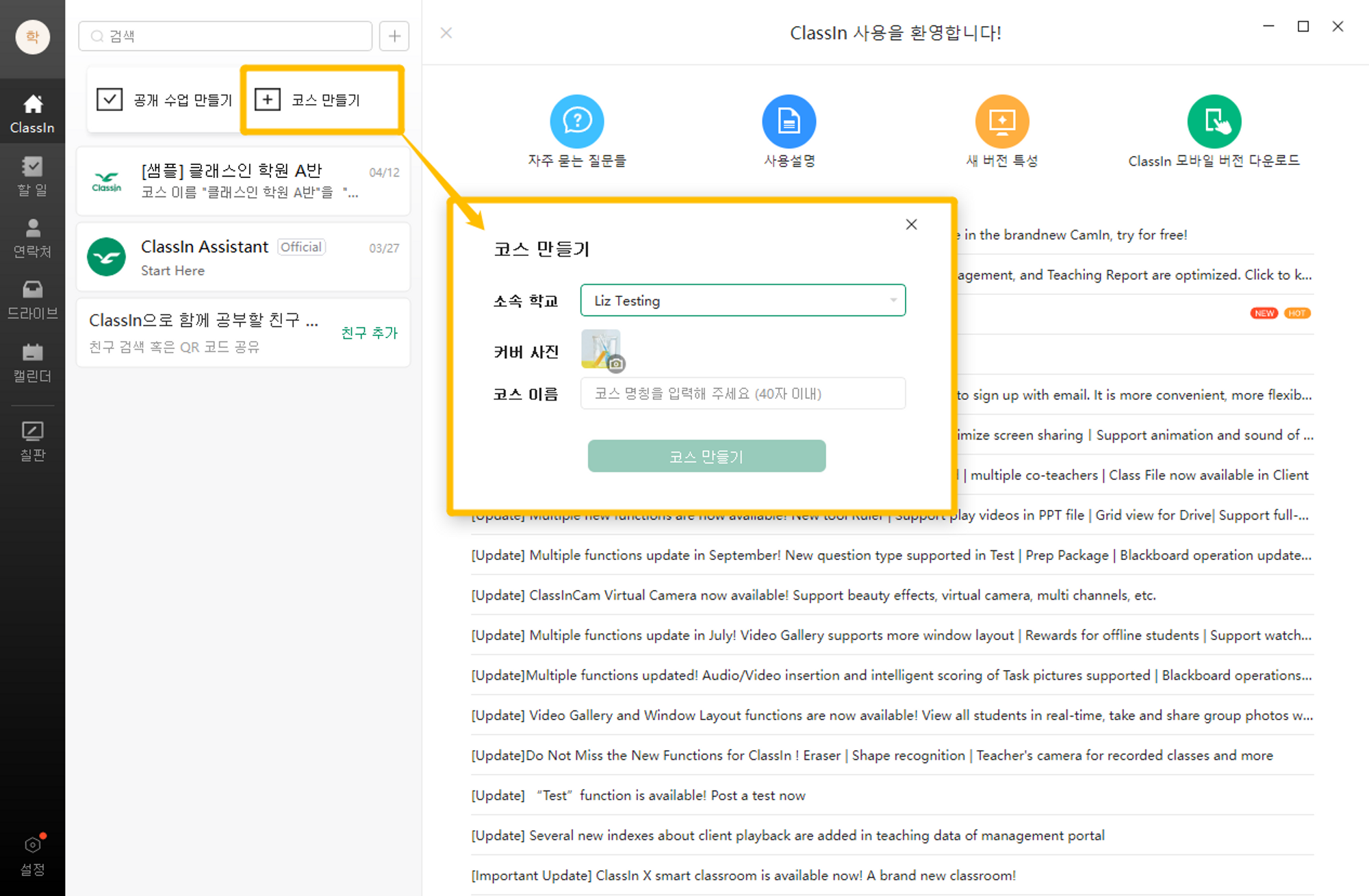Screen dimensions: 1369x896
Task: Expand the 소속 학교 dropdown showing Liz Testing
Action: (743, 300)
